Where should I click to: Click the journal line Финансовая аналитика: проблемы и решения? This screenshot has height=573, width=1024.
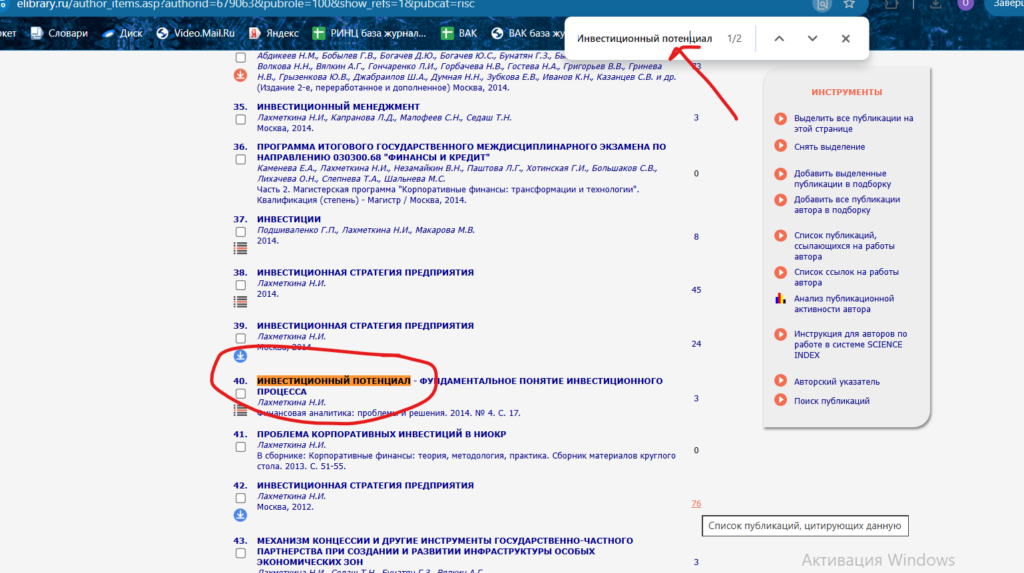click(x=389, y=413)
